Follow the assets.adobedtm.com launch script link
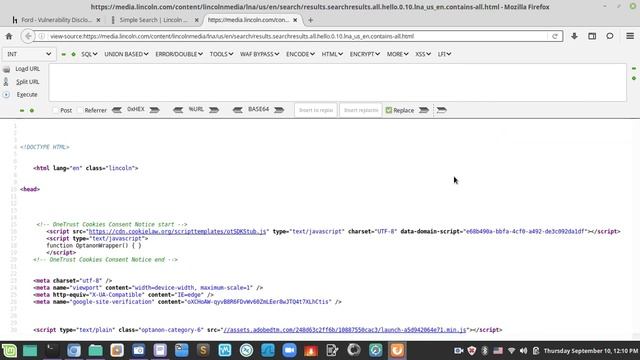The width and height of the screenshot is (640, 360). (344, 330)
